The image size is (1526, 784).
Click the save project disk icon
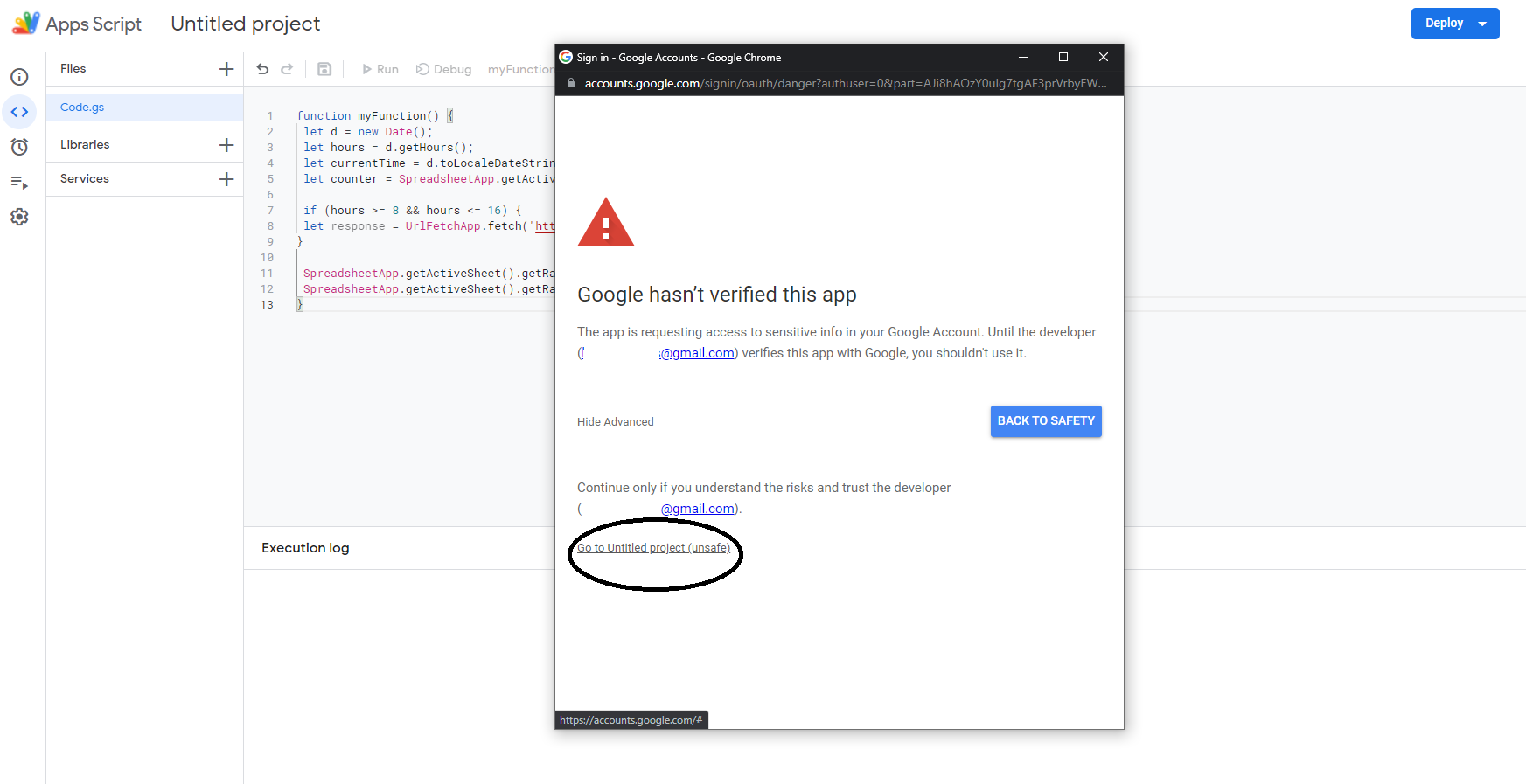point(324,69)
